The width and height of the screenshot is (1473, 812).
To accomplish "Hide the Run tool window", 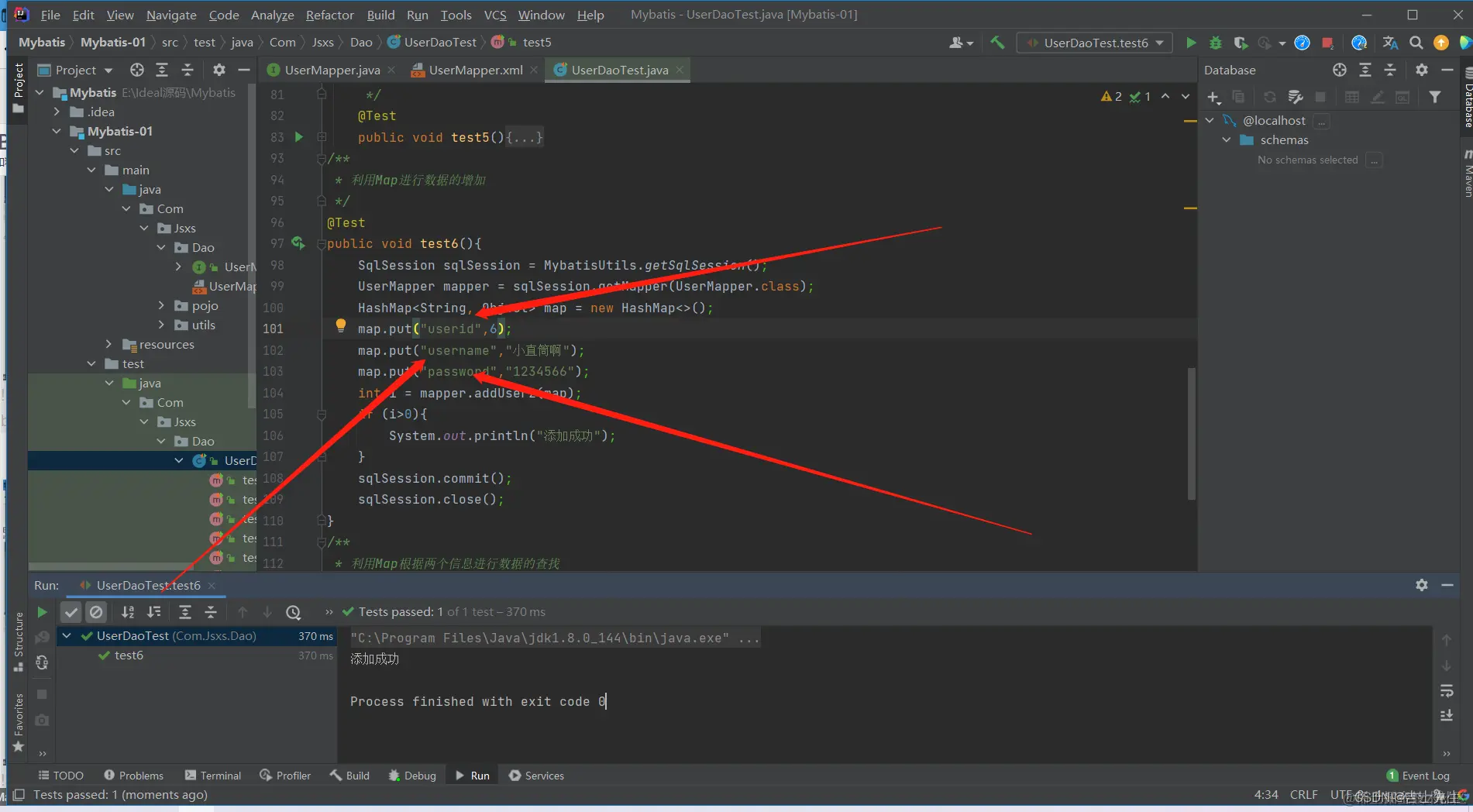I will pos(1447,585).
